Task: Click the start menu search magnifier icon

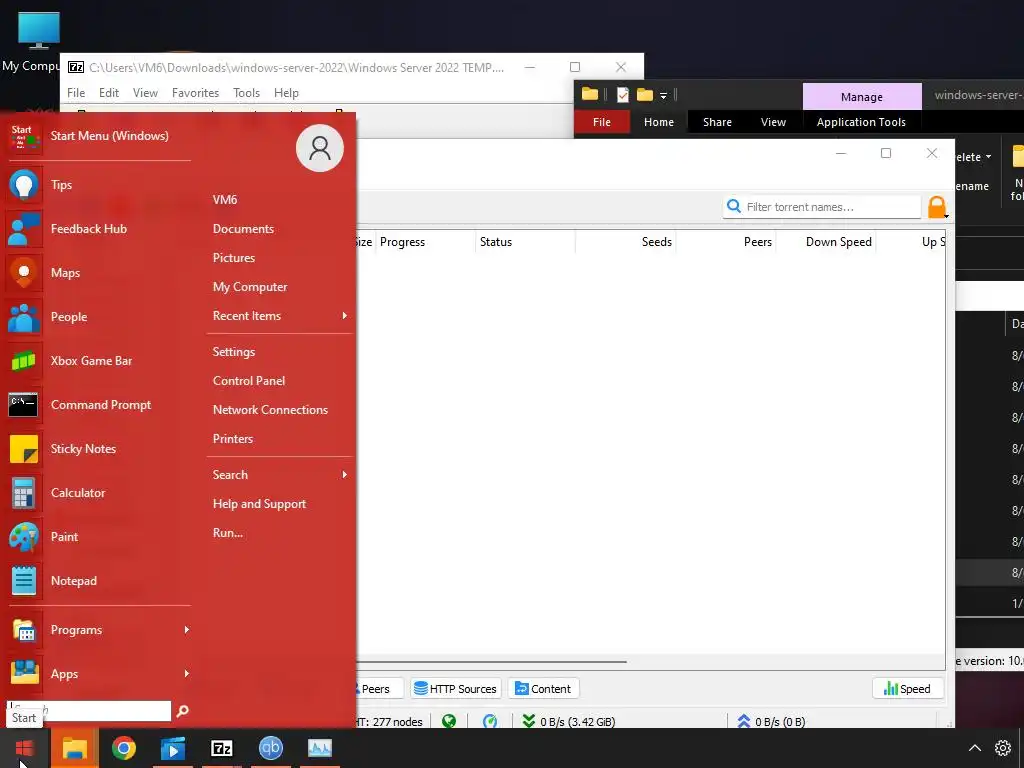Action: coord(183,711)
